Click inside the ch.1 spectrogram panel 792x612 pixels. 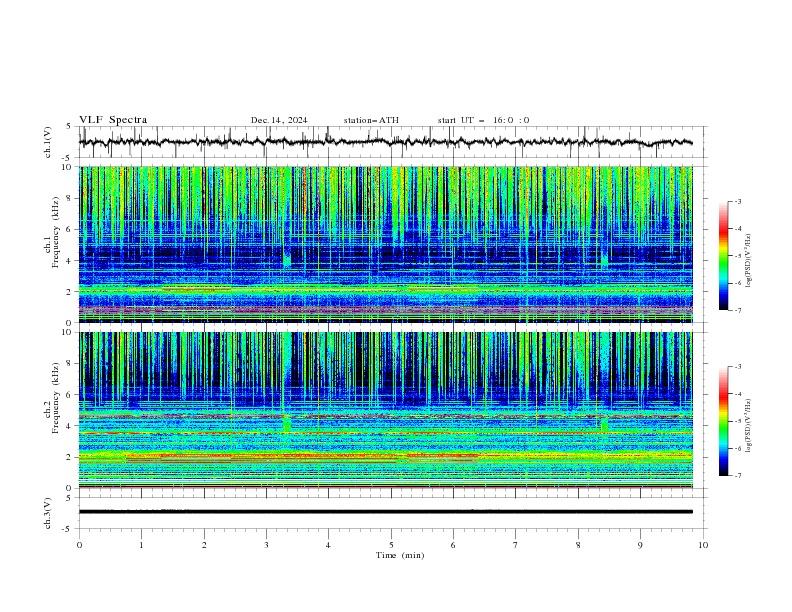click(386, 244)
